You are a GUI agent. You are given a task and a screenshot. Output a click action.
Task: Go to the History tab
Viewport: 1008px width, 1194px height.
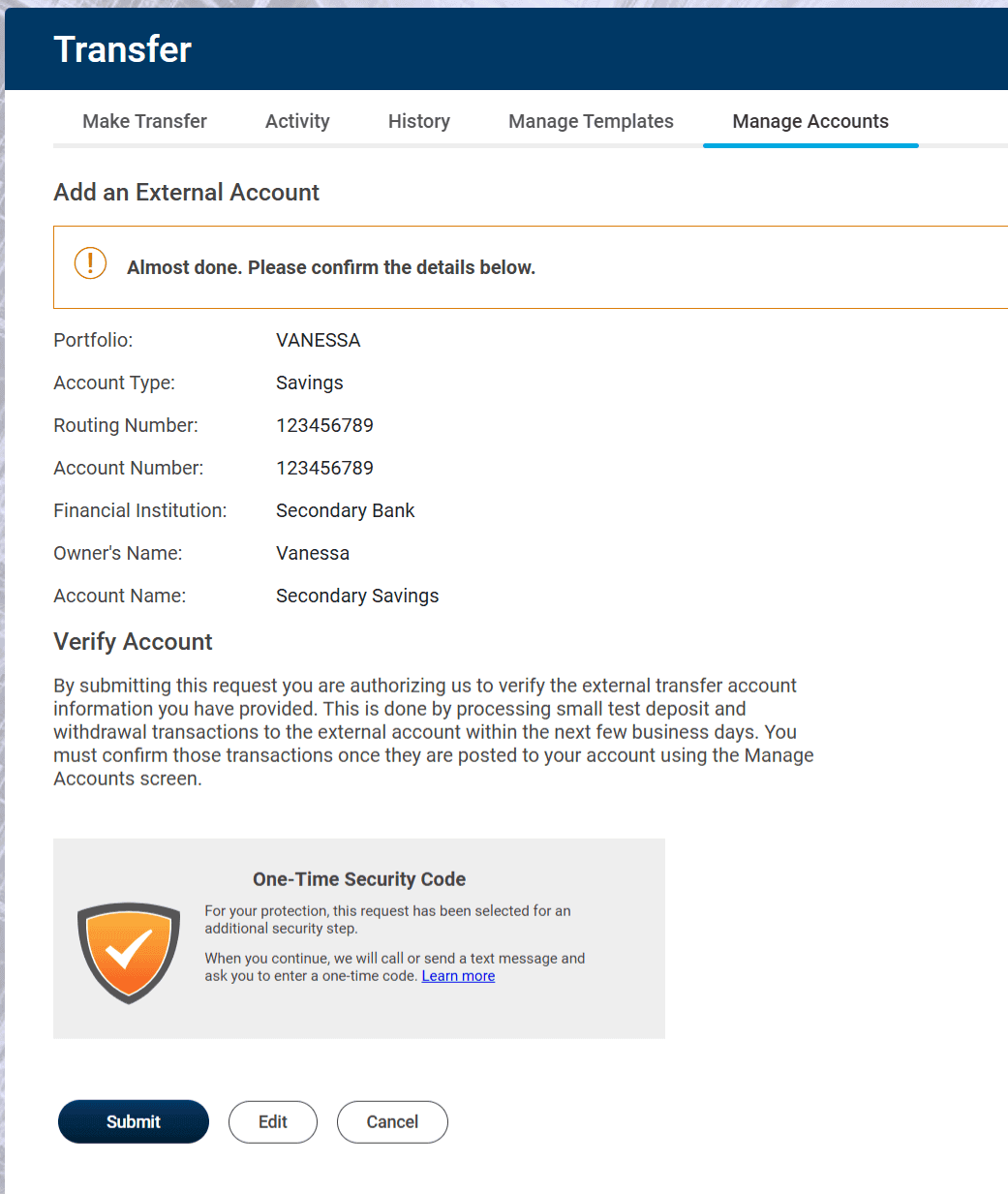(x=419, y=121)
